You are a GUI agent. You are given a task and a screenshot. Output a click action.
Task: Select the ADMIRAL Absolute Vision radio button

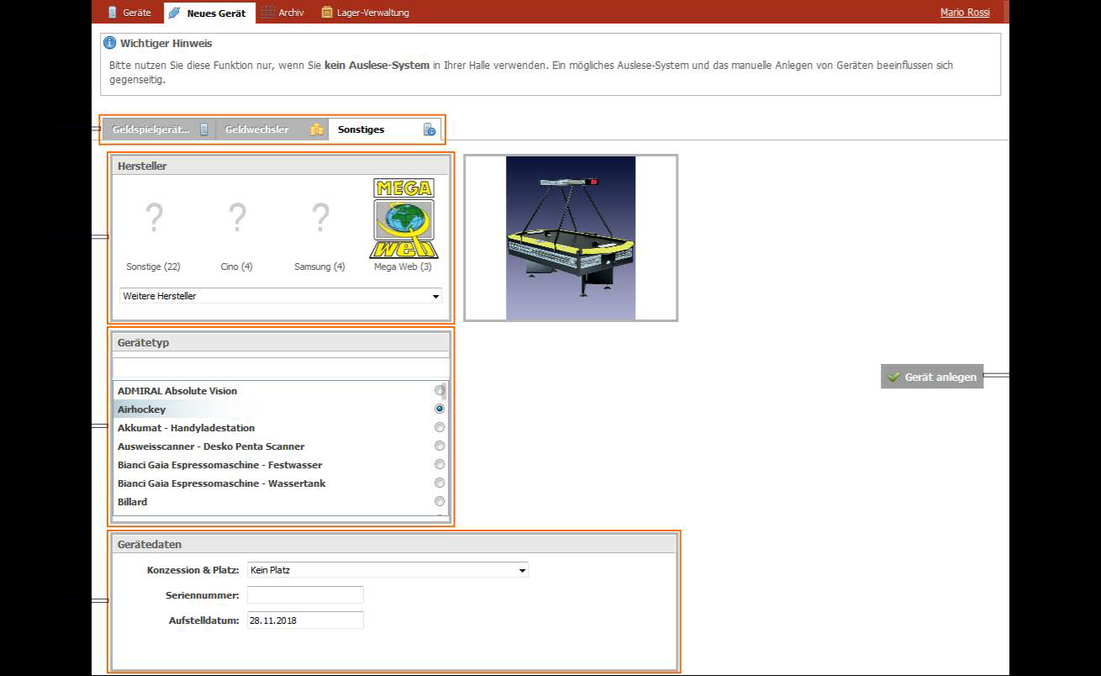tap(440, 390)
